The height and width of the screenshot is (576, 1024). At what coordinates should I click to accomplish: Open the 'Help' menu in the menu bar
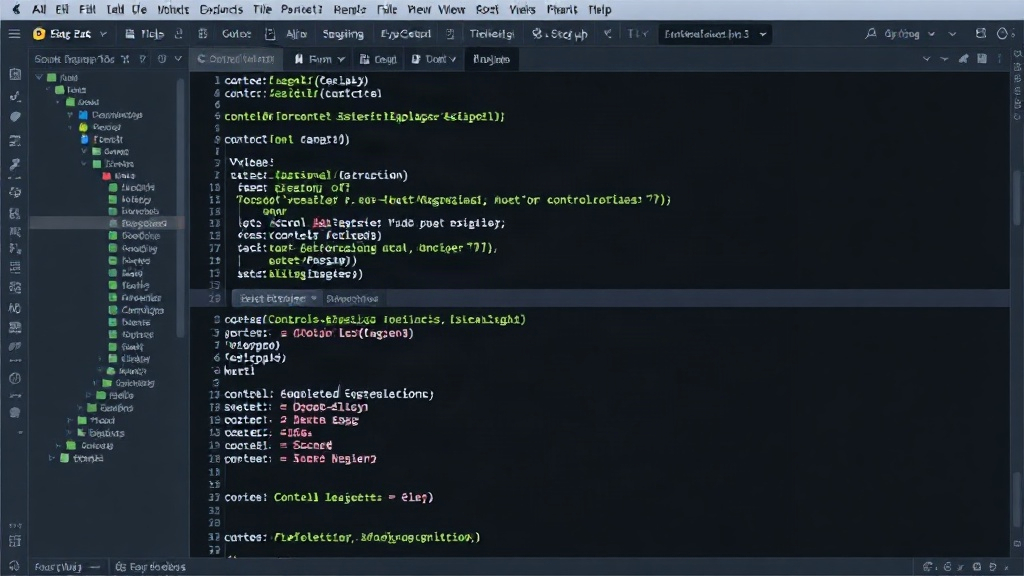point(600,10)
